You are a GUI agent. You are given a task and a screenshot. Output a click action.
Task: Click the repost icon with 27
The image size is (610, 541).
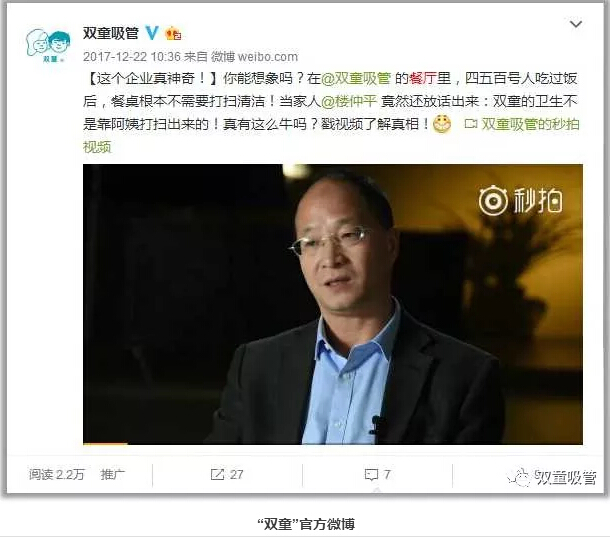[x=227, y=474]
